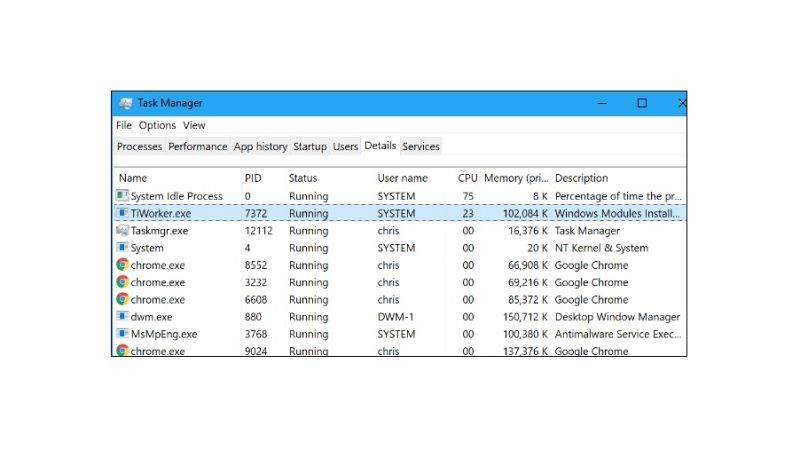Switch to the App history tab
The width and height of the screenshot is (800, 450).
(x=260, y=146)
